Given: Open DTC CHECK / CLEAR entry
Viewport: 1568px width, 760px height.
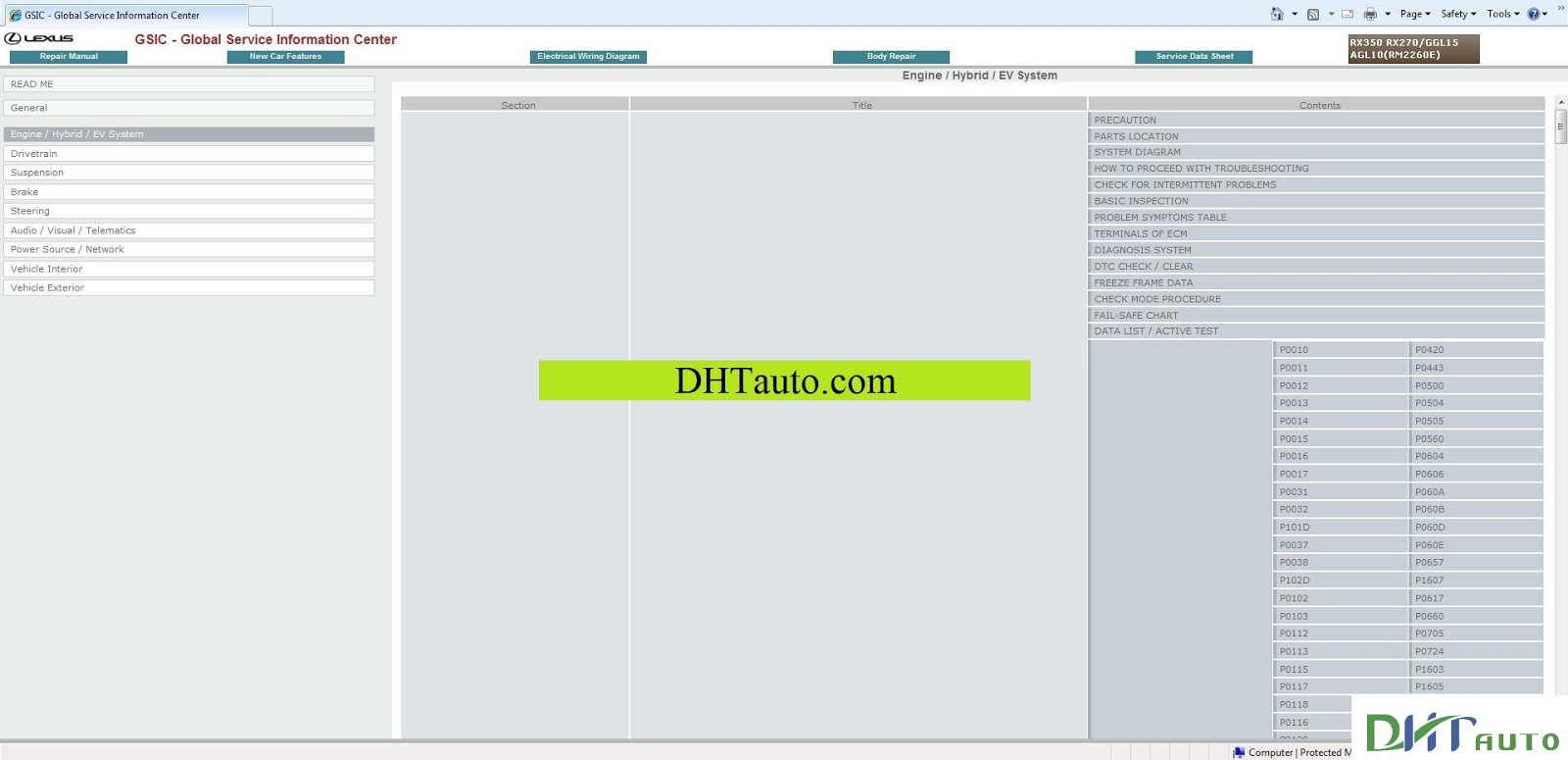Looking at the screenshot, I should pyautogui.click(x=1316, y=267).
